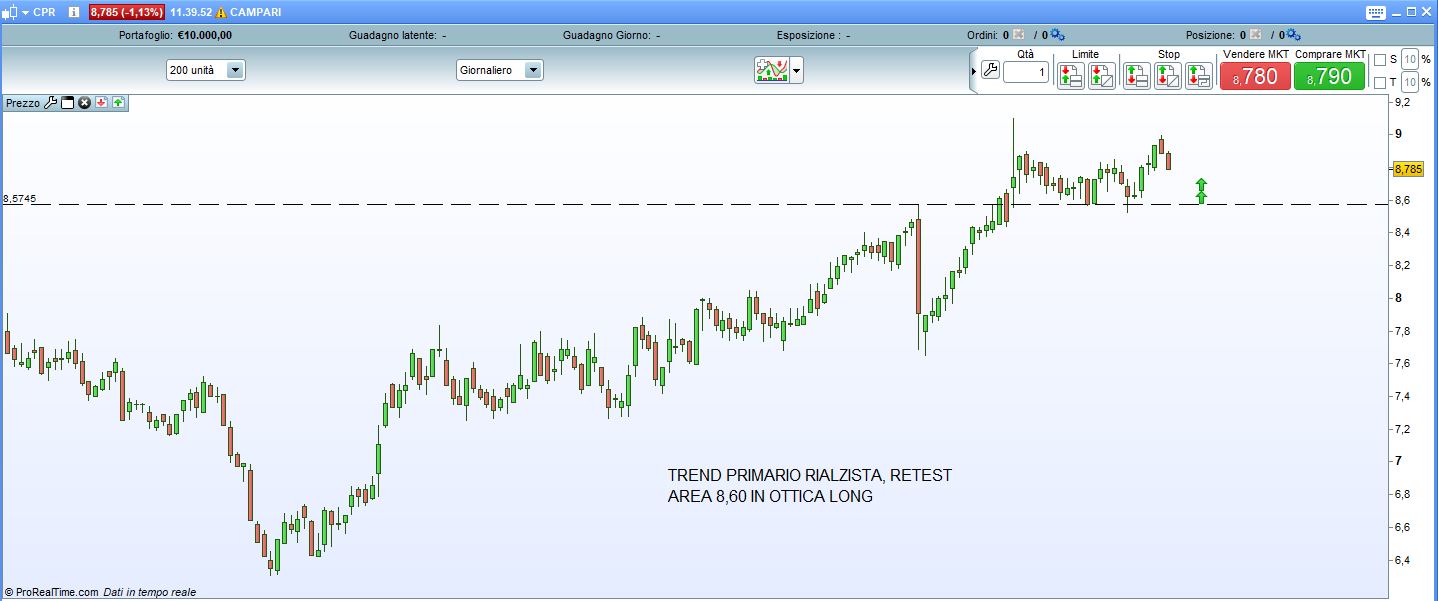The image size is (1438, 601).
Task: Click the Ordini label
Action: pyautogui.click(x=982, y=35)
